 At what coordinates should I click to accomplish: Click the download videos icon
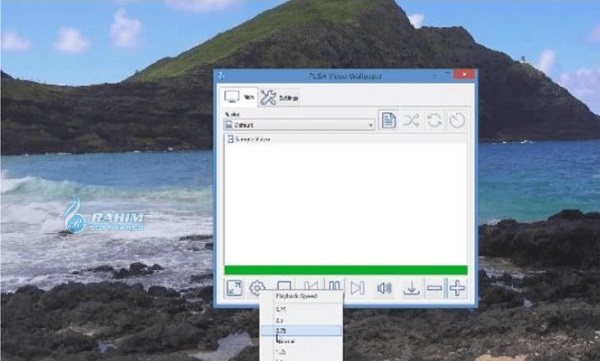(411, 288)
